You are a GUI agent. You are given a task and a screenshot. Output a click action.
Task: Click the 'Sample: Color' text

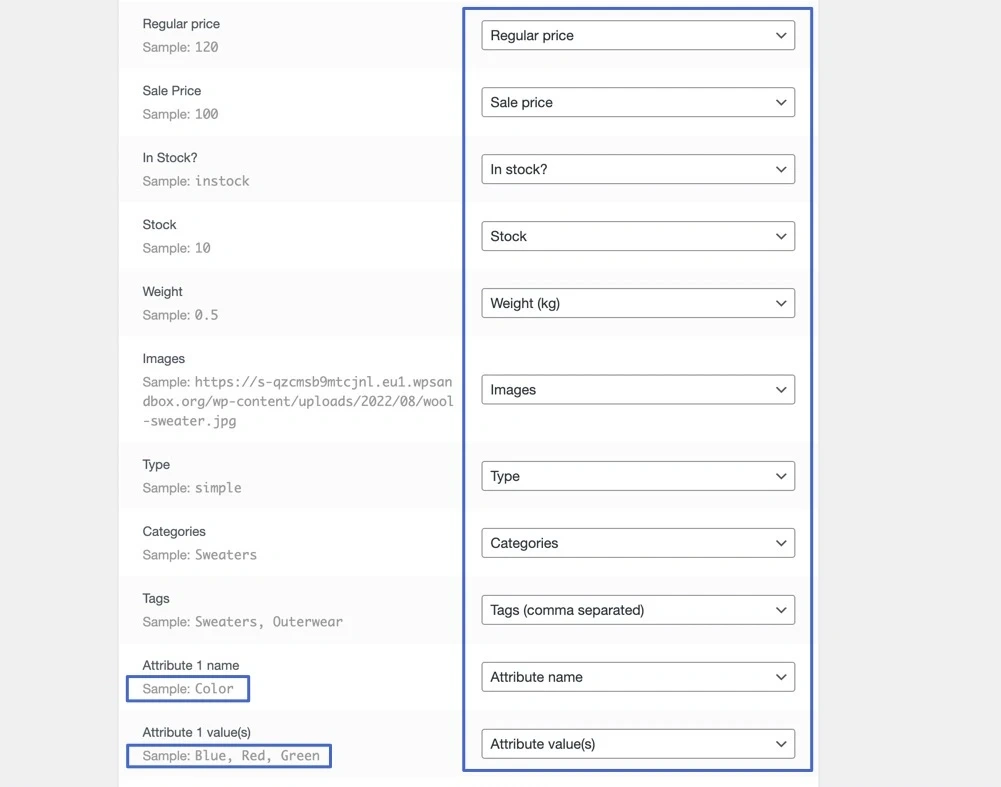pyautogui.click(x=188, y=689)
